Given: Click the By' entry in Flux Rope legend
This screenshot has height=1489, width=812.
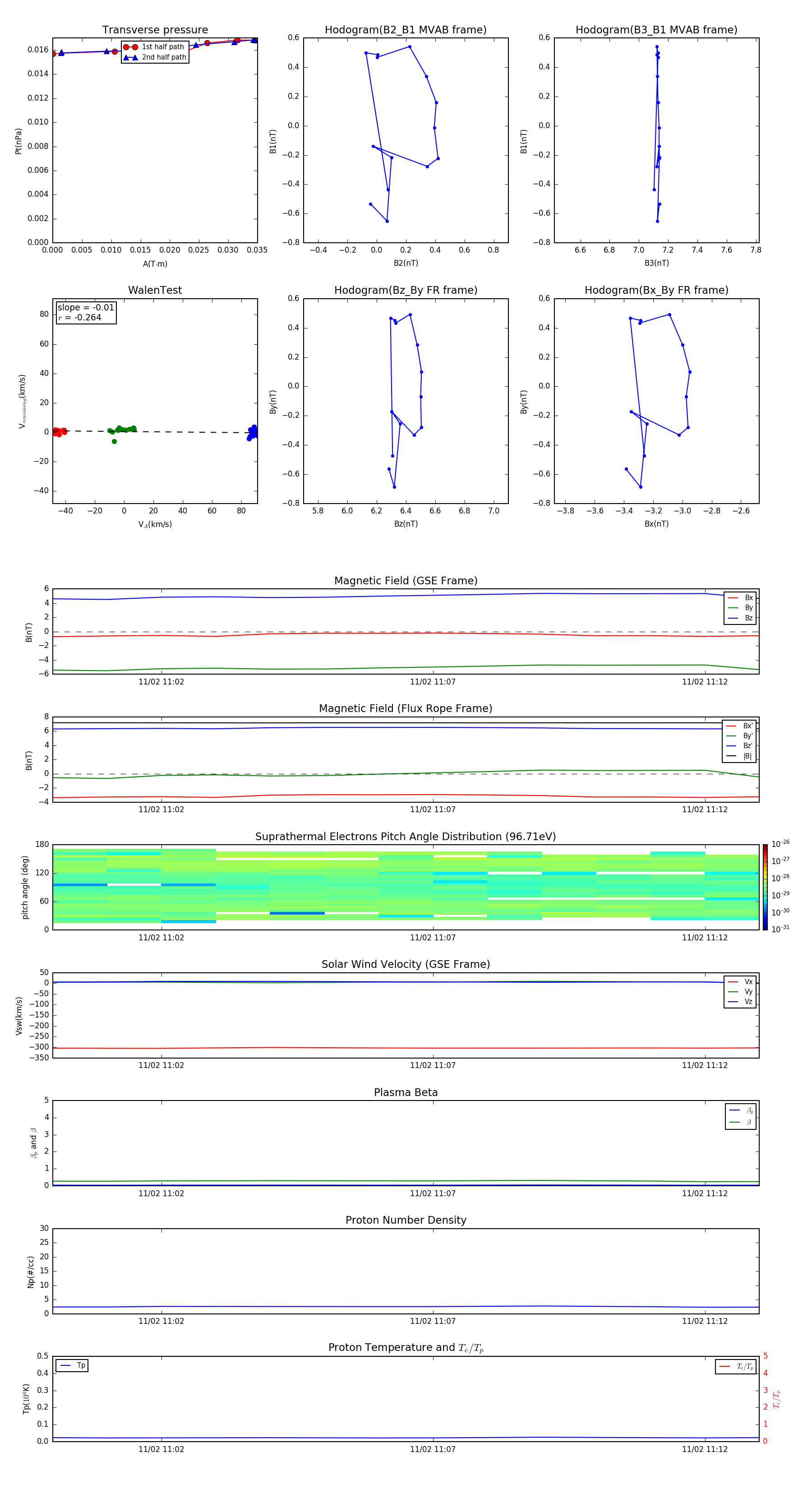Looking at the screenshot, I should [740, 736].
